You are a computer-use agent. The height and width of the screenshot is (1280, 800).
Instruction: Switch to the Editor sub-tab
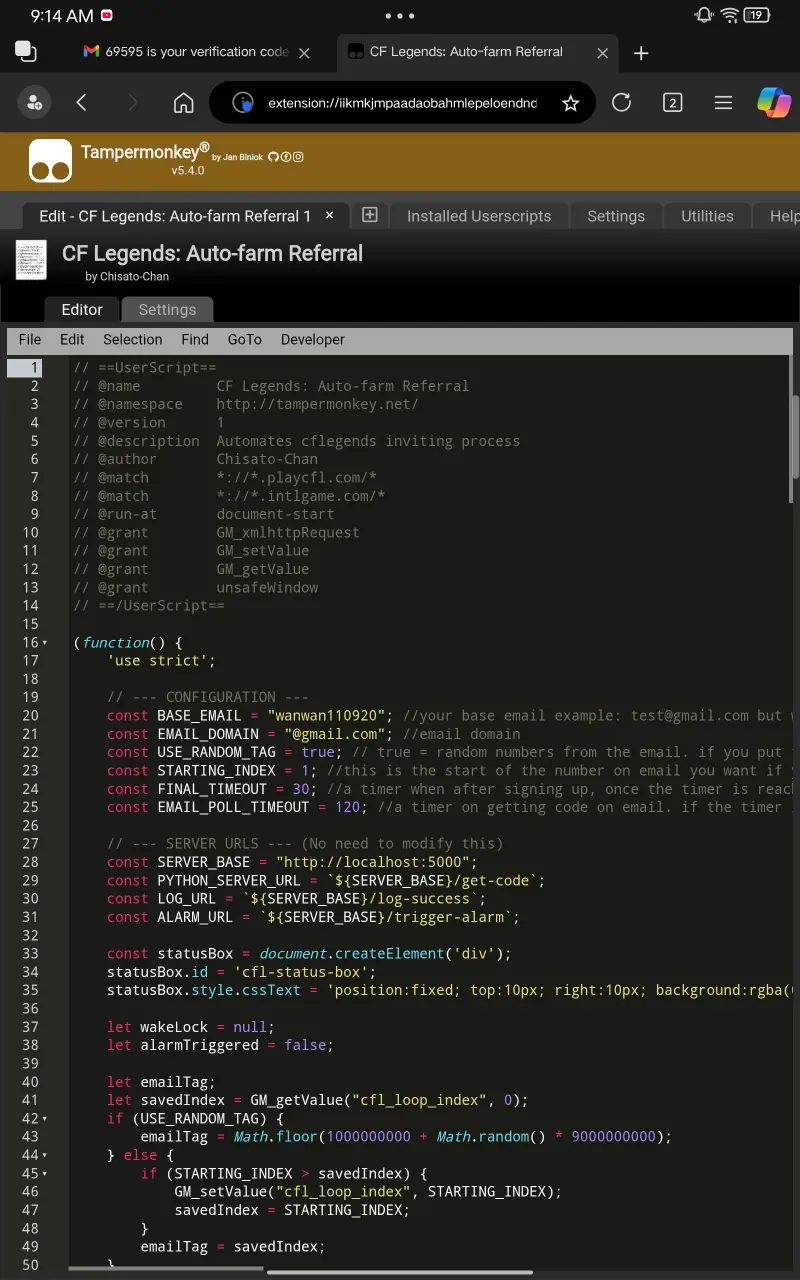[82, 310]
